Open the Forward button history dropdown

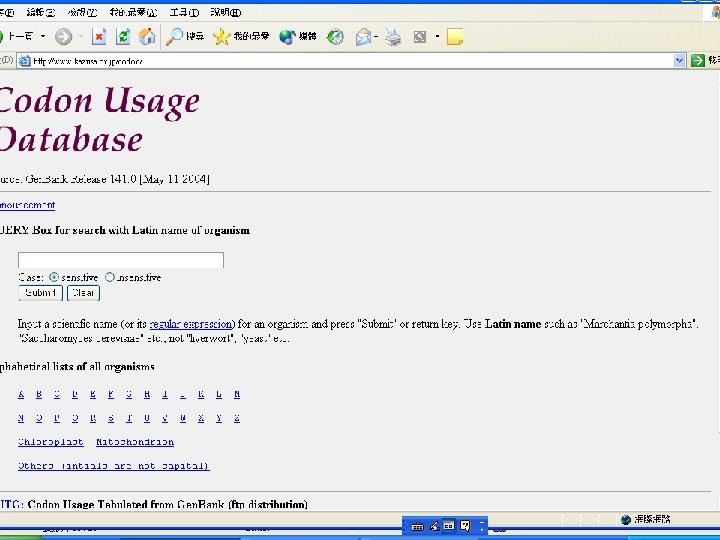pos(81,36)
